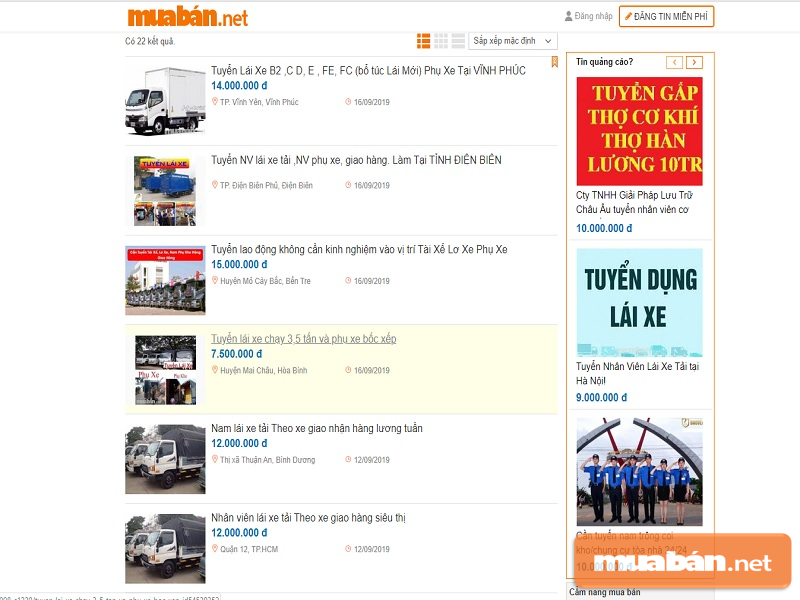Click clock icon of Hòa Bình listing date
800x600 pixels.
pos(348,370)
